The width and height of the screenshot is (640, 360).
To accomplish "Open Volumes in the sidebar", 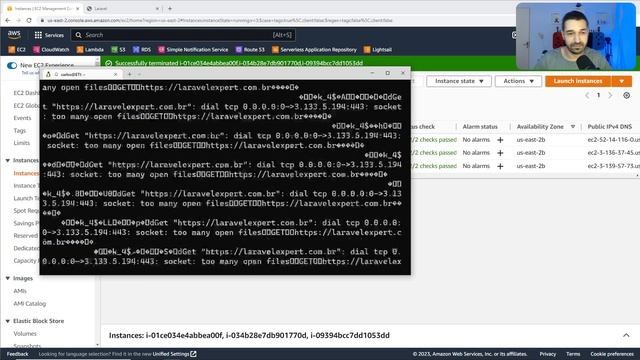I will (25, 334).
